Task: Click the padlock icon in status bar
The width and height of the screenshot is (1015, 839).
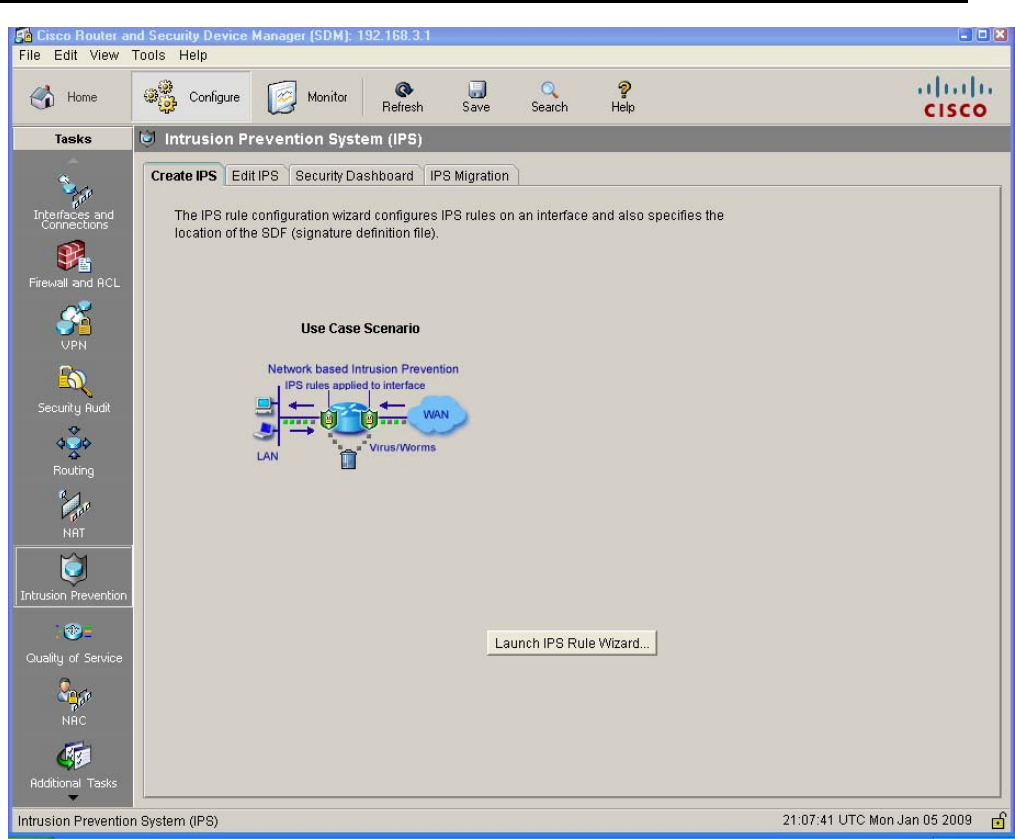Action: point(999,820)
